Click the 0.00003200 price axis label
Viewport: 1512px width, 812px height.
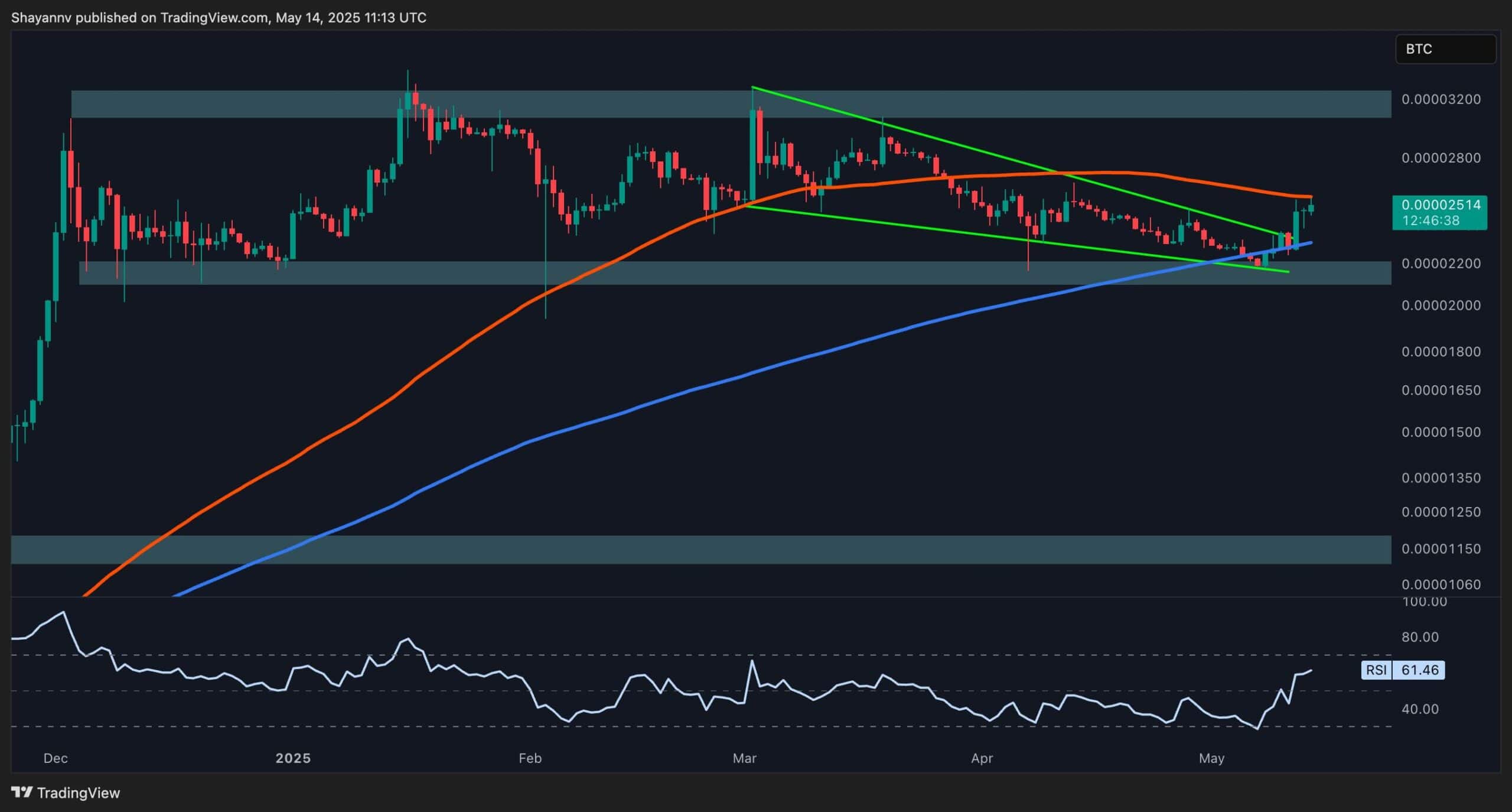pos(1441,99)
